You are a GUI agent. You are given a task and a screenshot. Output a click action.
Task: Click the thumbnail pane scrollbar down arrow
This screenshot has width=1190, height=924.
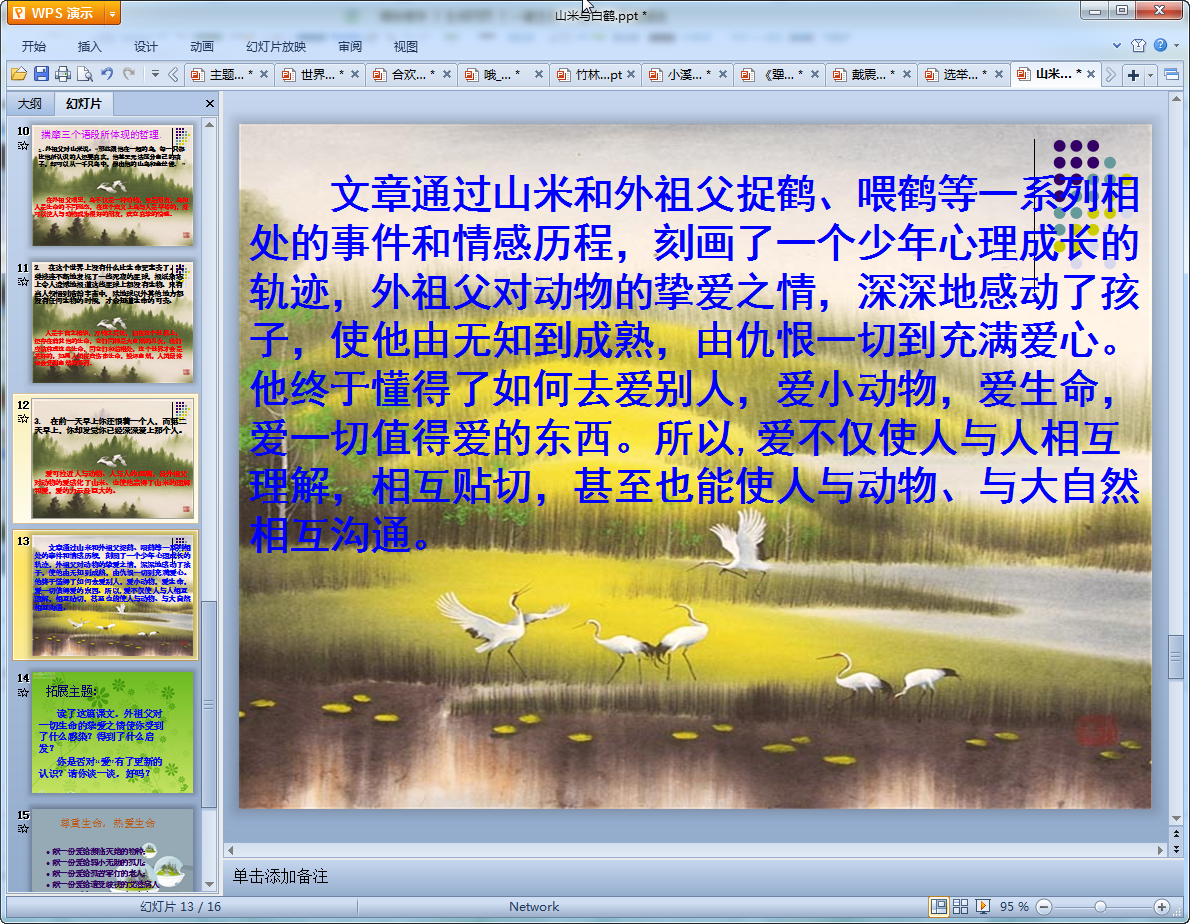pyautogui.click(x=209, y=885)
